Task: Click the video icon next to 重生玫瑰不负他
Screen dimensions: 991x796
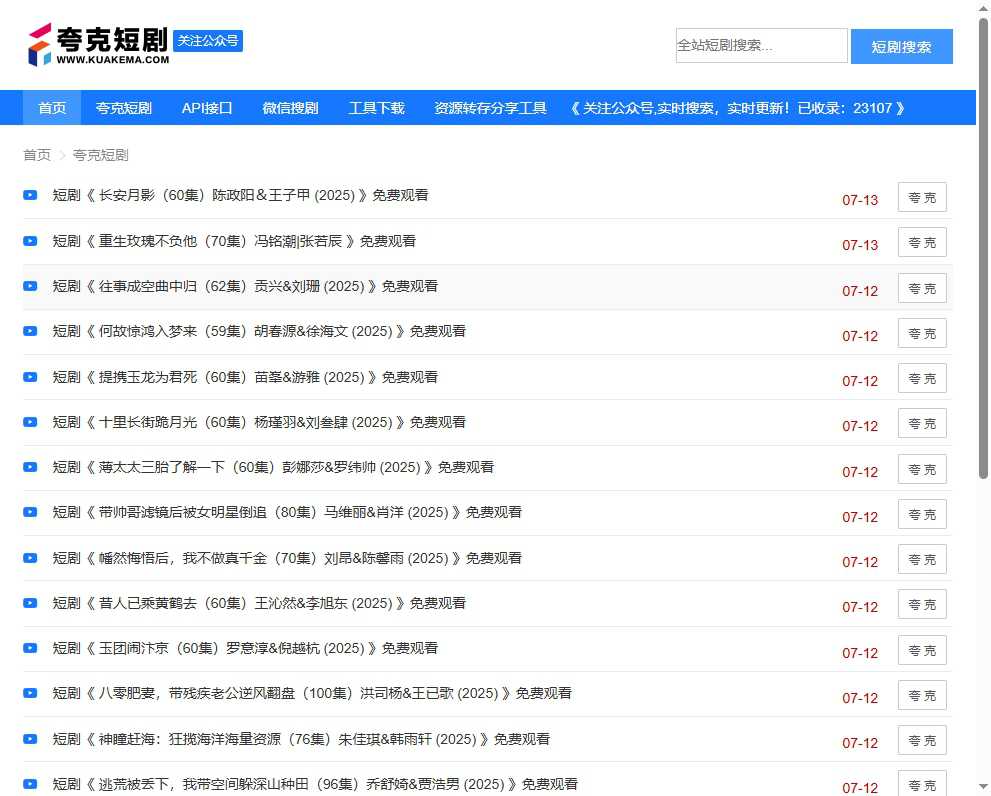Action: (29, 240)
